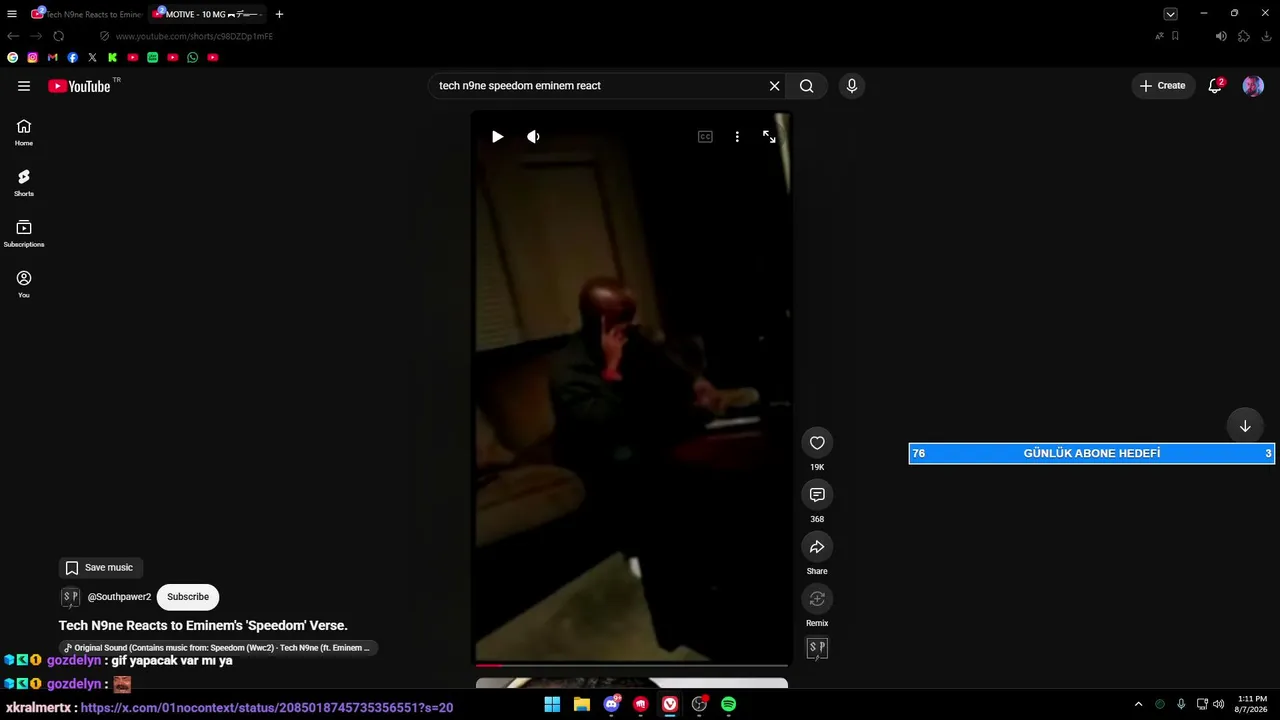Open the browser main menu icon
Viewport: 1280px width, 720px height.
(12, 14)
